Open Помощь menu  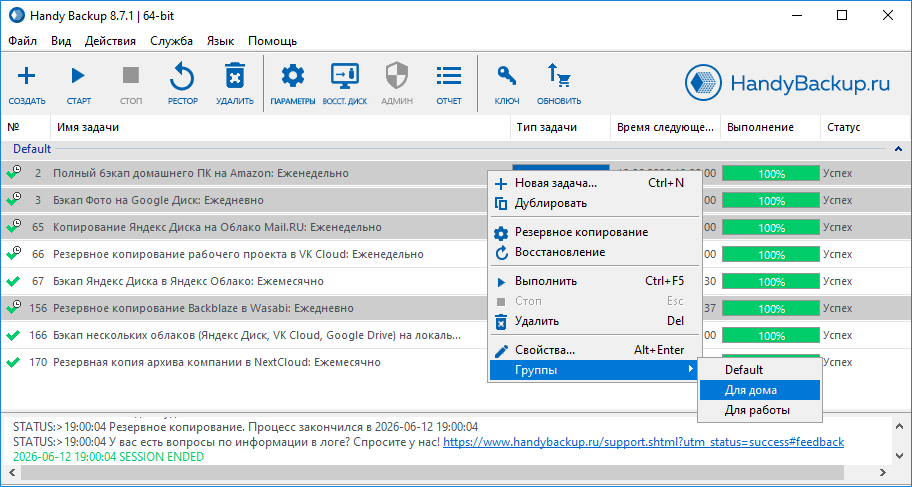(273, 41)
